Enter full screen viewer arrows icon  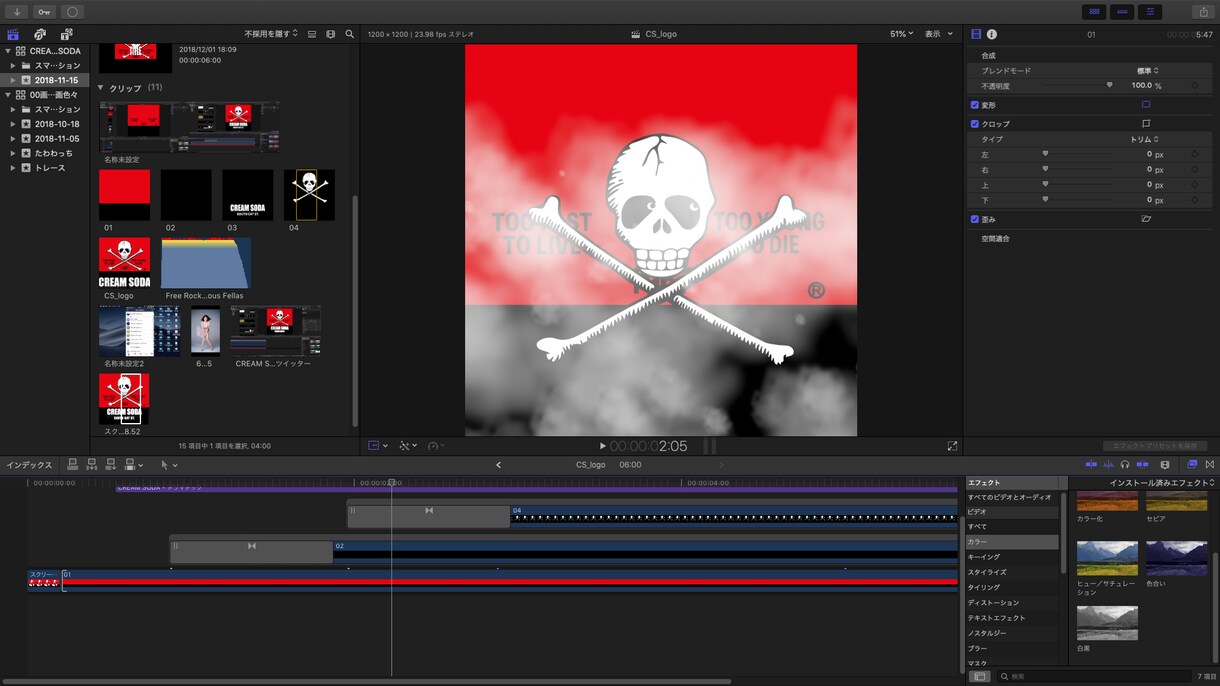[952, 446]
